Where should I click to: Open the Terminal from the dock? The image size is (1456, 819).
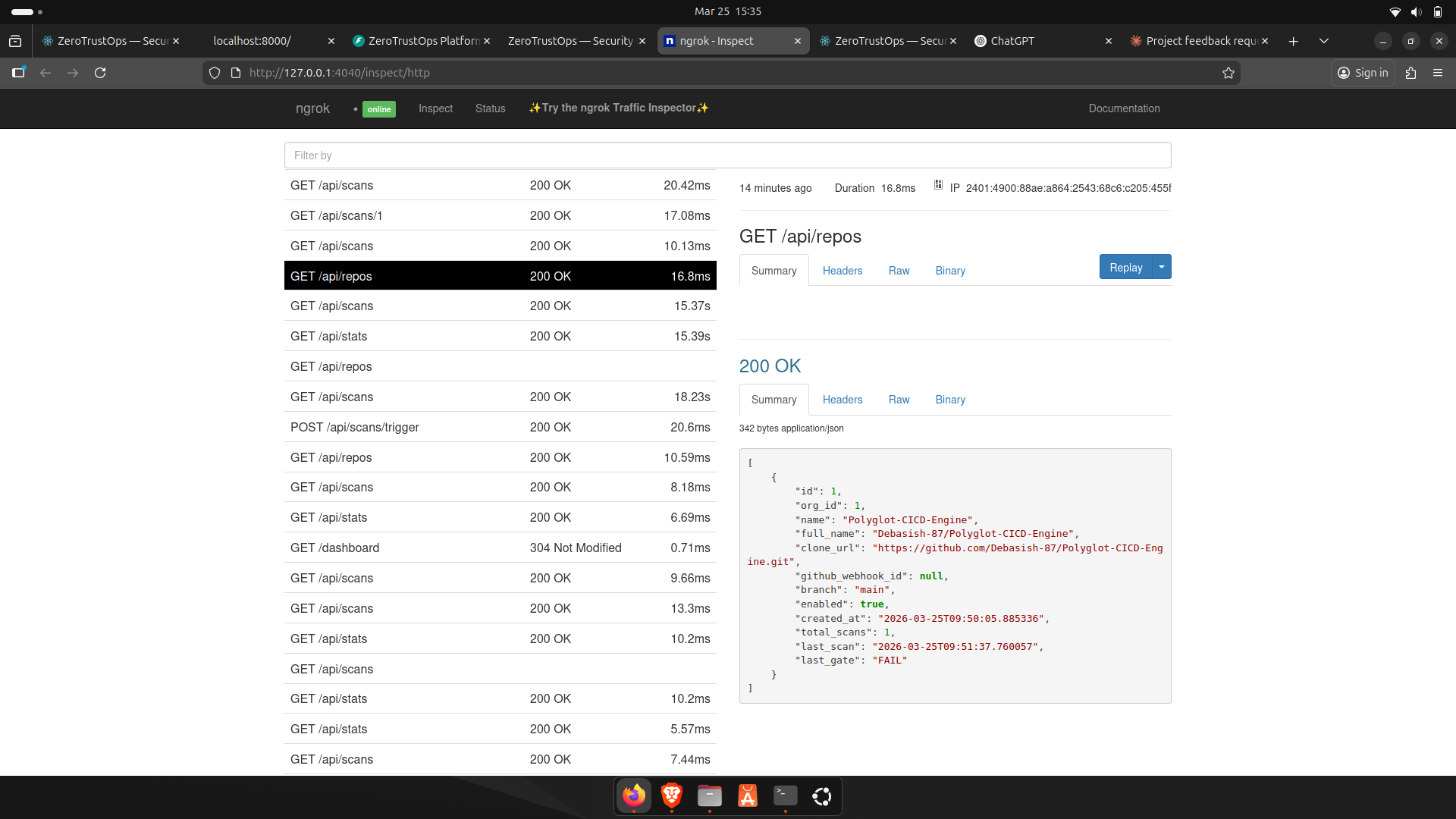coord(785,795)
